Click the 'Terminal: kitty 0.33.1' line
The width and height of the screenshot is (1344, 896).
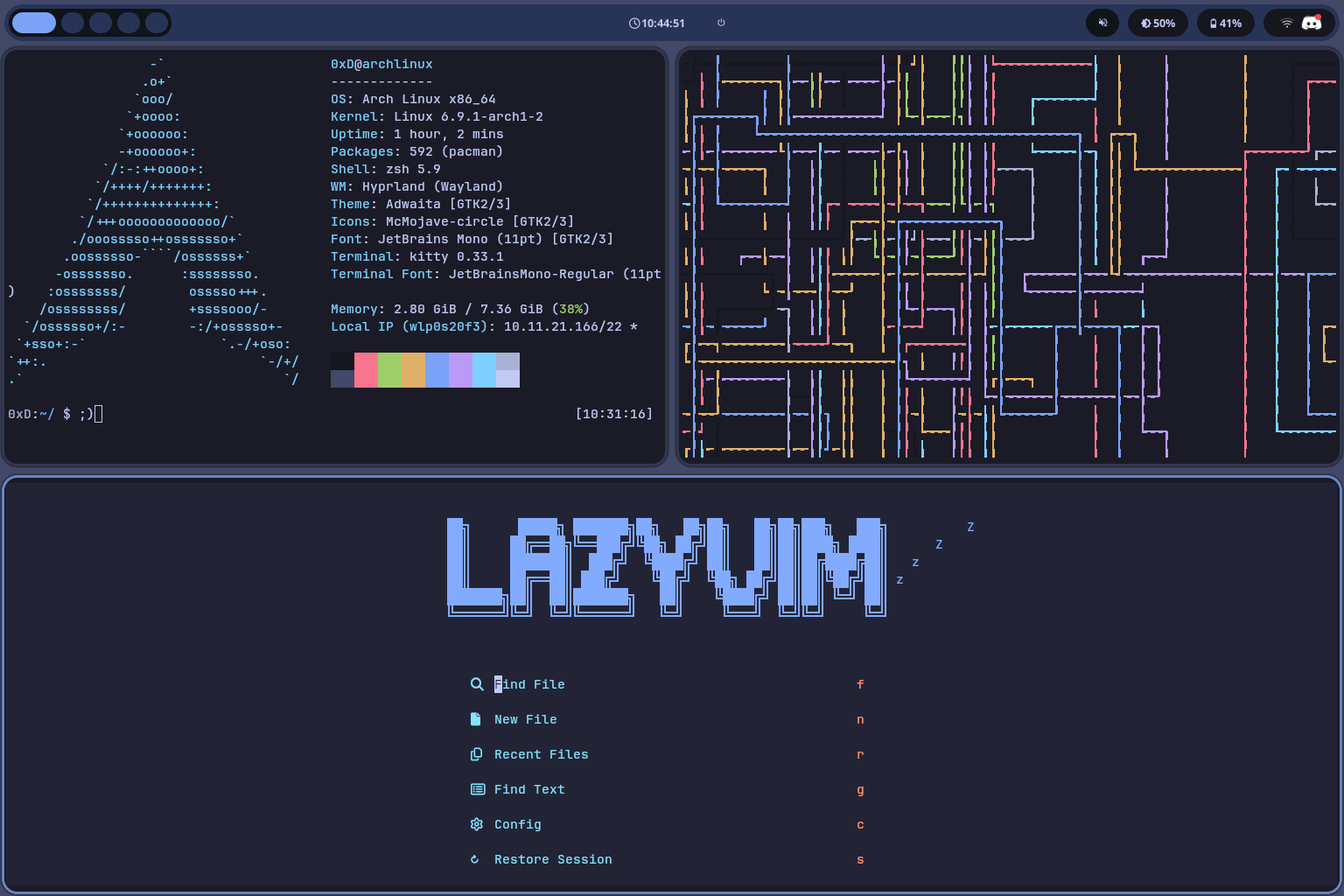point(417,256)
